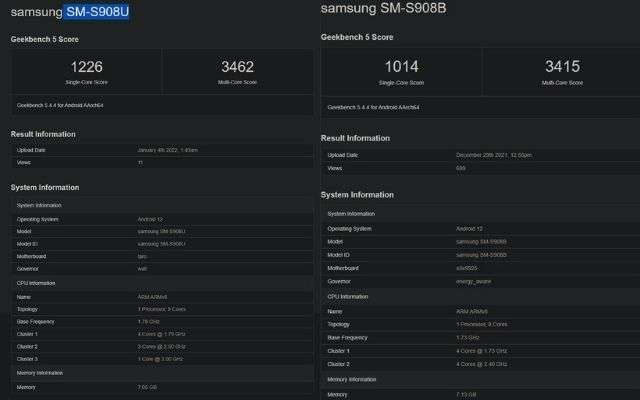
Task: Click Geekbench 5.4.4 version line under 1226 score
Action: (60, 105)
